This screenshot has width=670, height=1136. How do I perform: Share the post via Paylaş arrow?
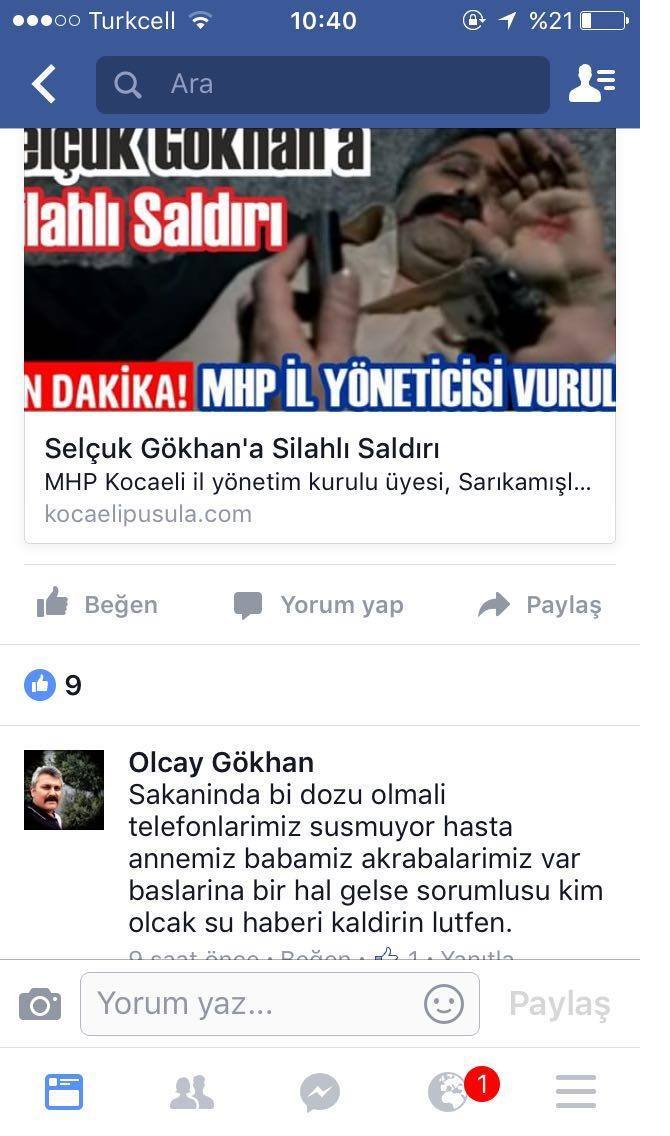point(540,604)
